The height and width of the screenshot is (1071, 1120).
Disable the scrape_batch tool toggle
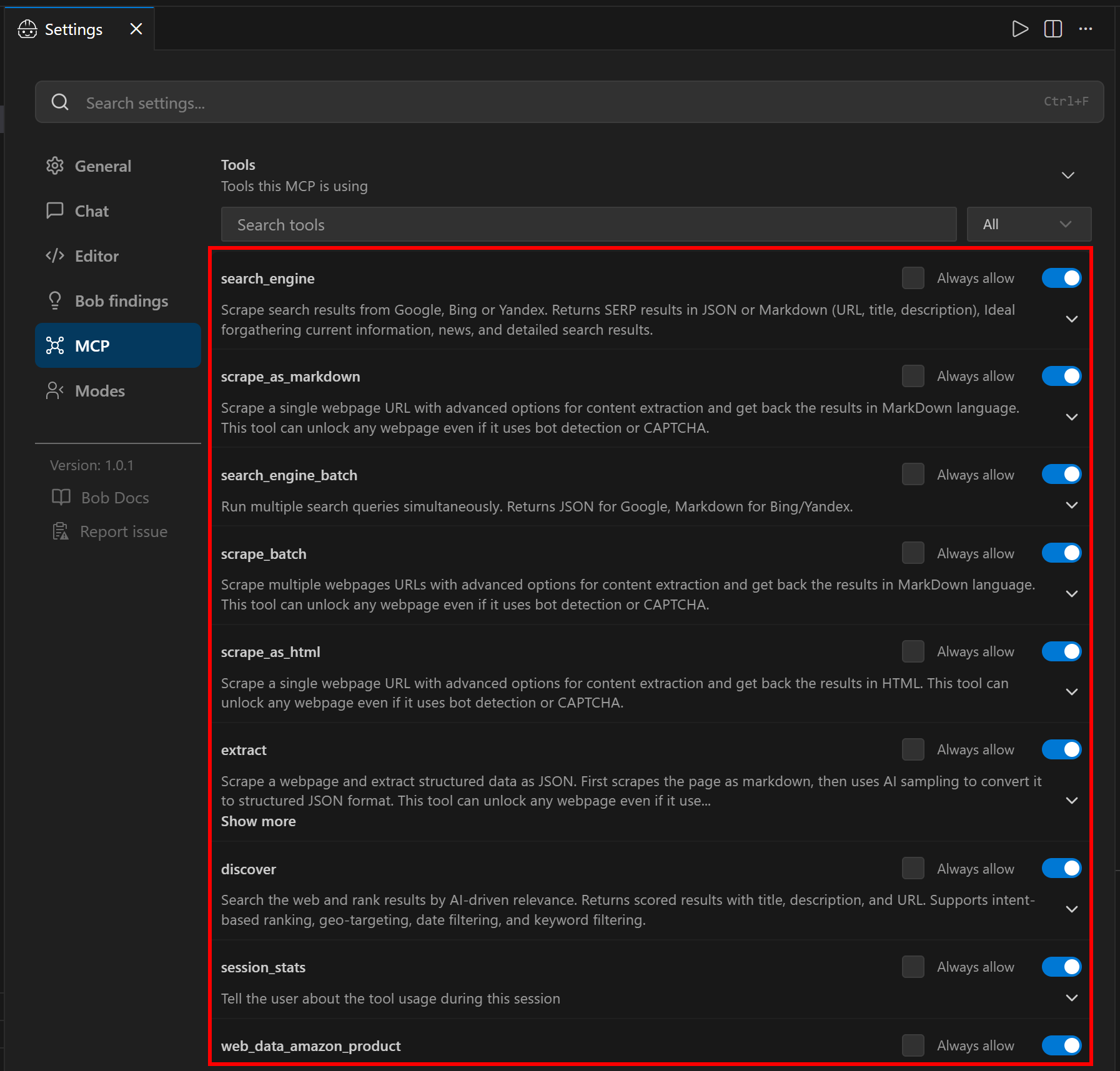(1061, 553)
